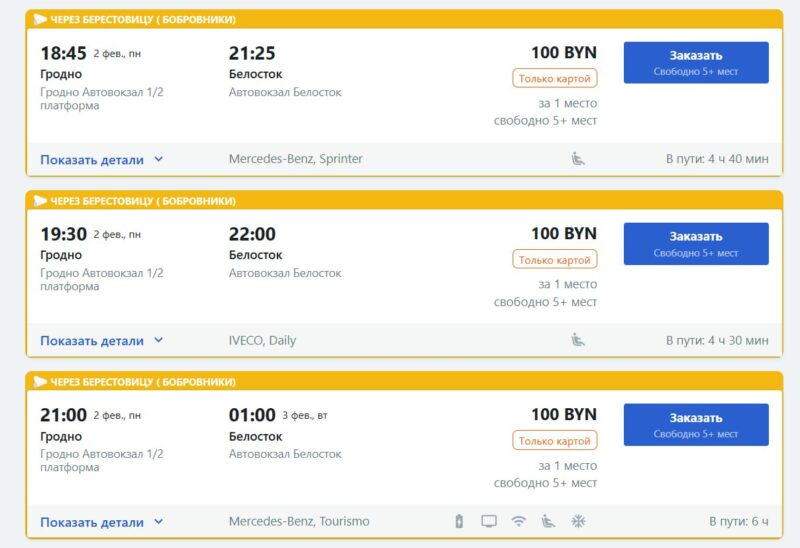Click the Mercedes-Benz, Sprinter vehicle label
This screenshot has width=800, height=548.
[x=295, y=159]
